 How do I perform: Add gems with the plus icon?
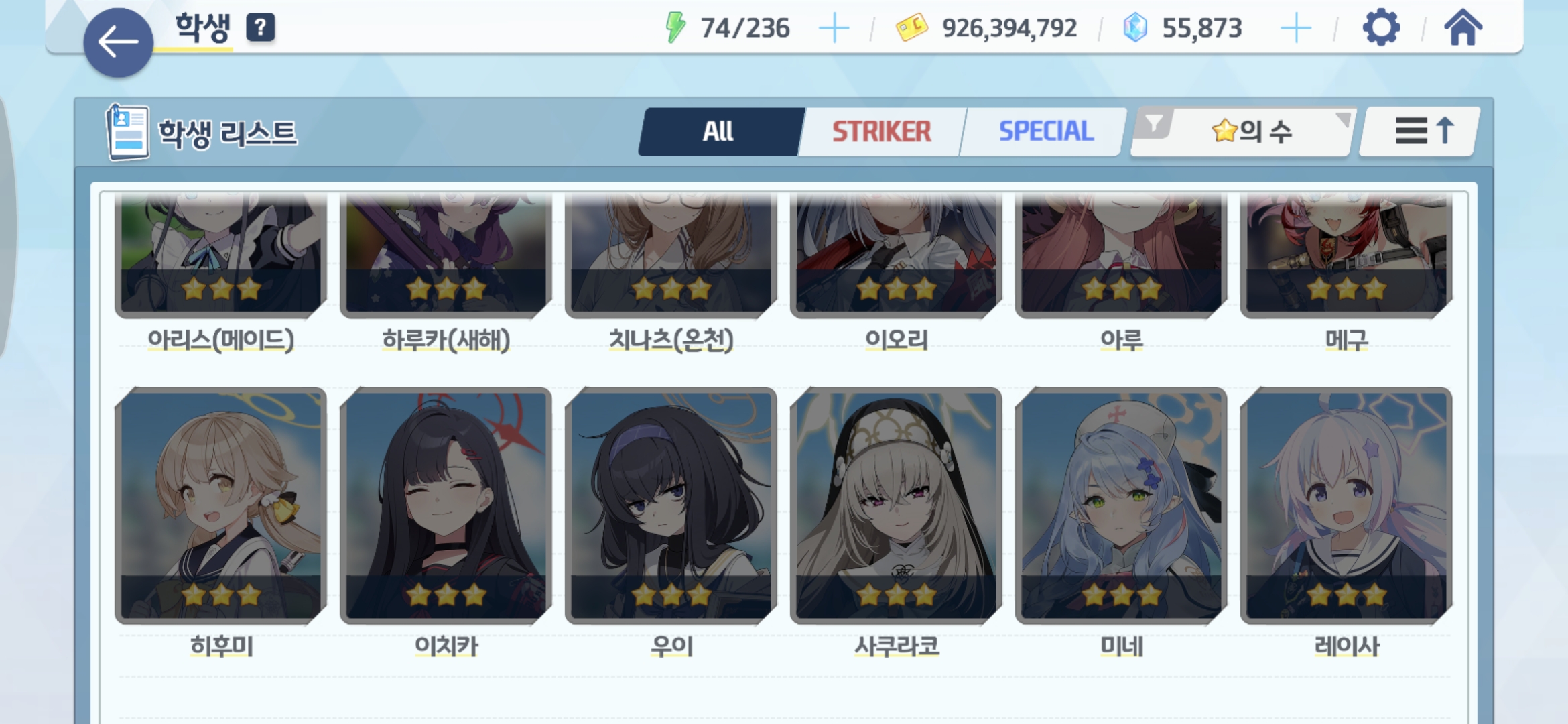coord(1295,28)
